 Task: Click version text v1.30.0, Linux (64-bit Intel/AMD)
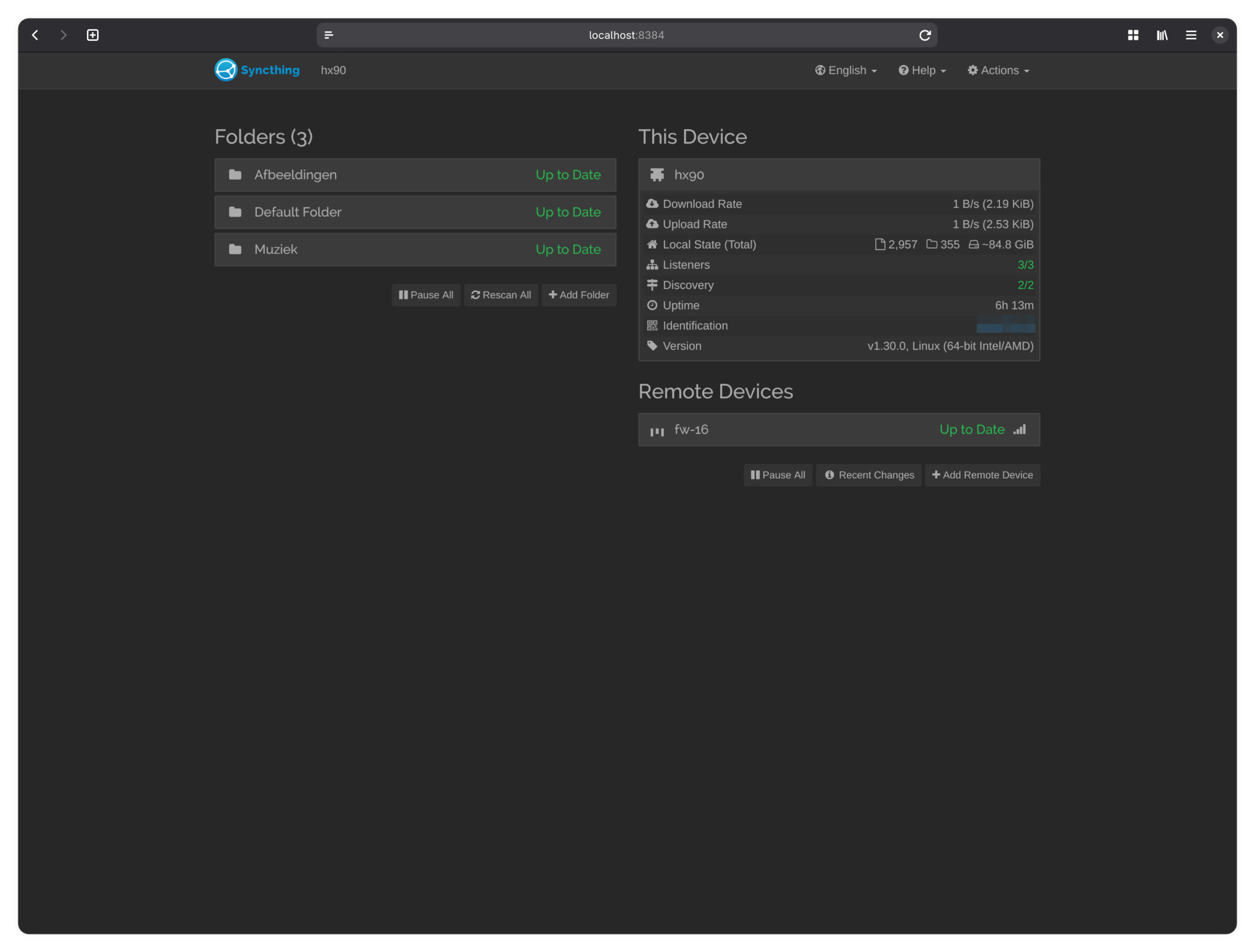pos(950,346)
